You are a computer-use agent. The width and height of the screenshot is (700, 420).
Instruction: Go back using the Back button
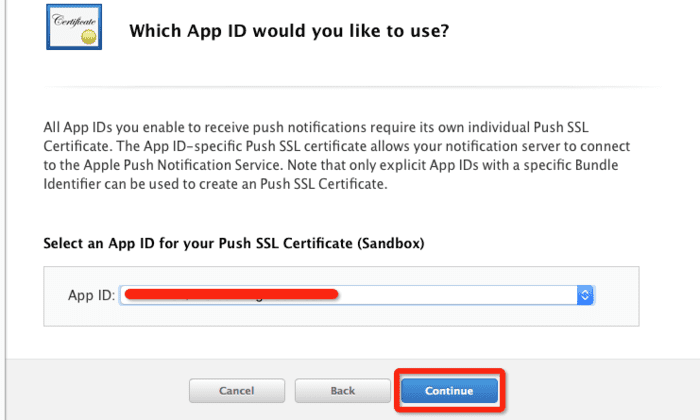[x=342, y=391]
